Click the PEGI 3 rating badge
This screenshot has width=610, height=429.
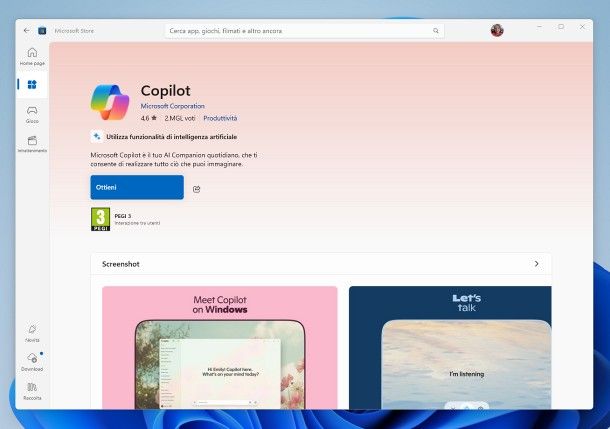[x=100, y=219]
